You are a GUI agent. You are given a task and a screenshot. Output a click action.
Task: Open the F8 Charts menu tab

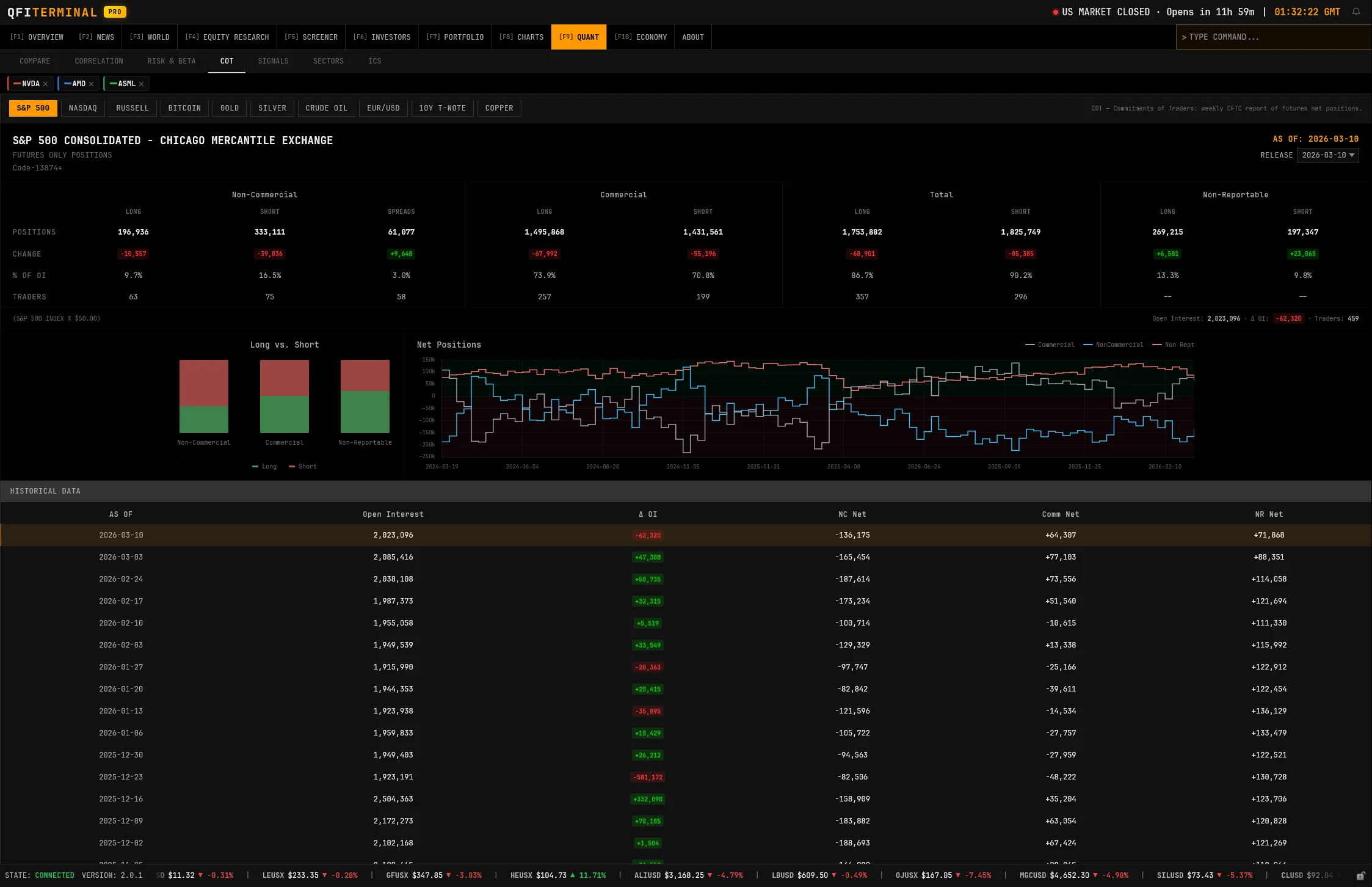pos(521,37)
